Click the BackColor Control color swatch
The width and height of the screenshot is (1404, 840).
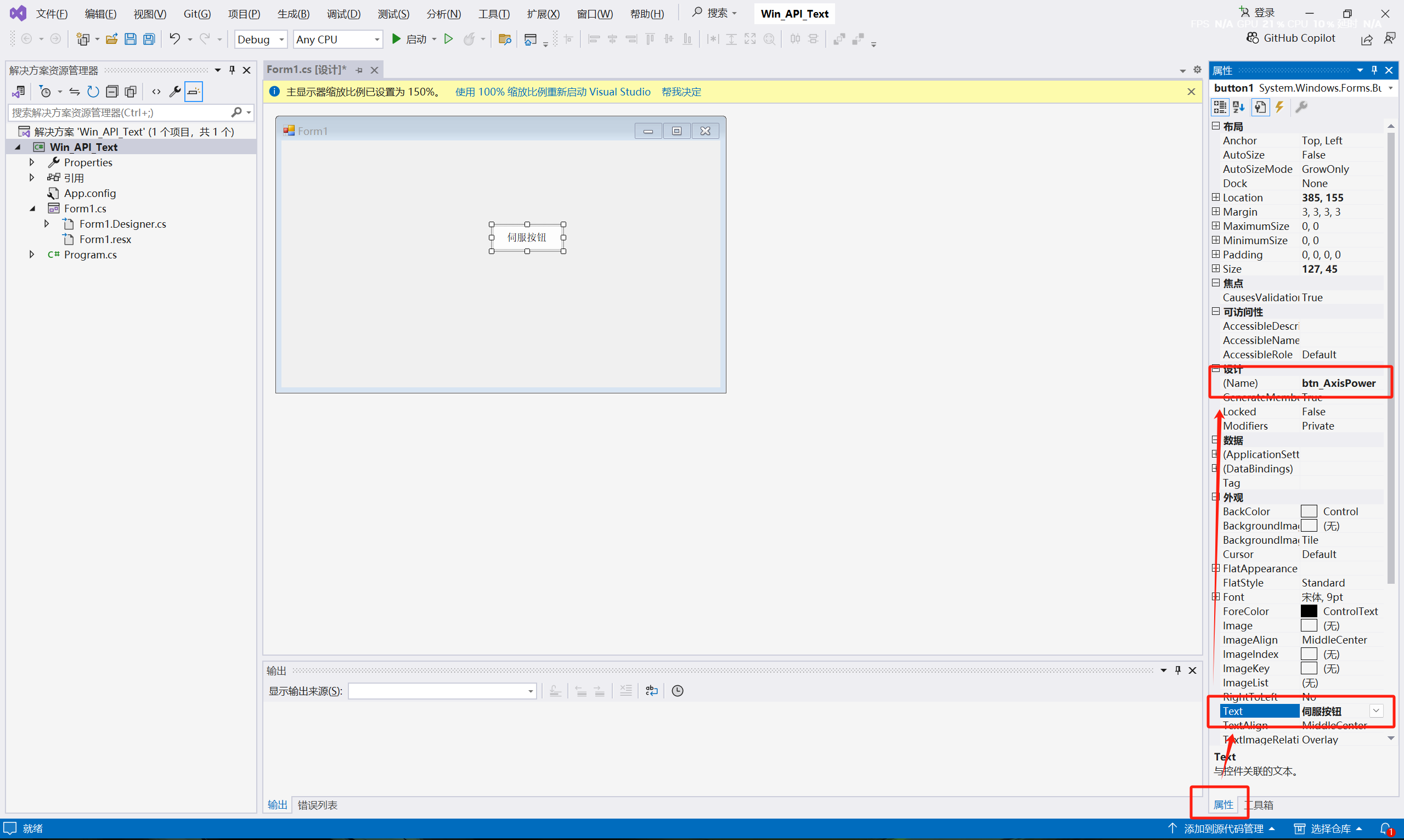[1309, 512]
